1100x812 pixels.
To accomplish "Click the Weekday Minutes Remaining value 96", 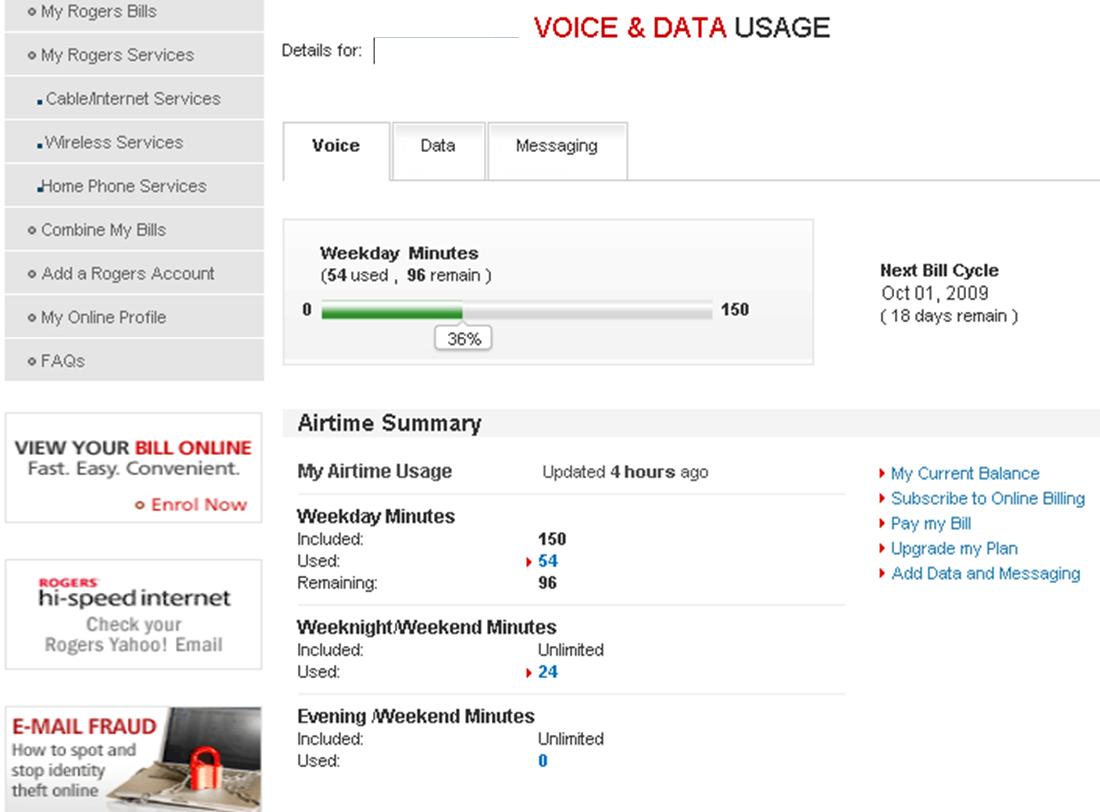I will click(x=547, y=583).
